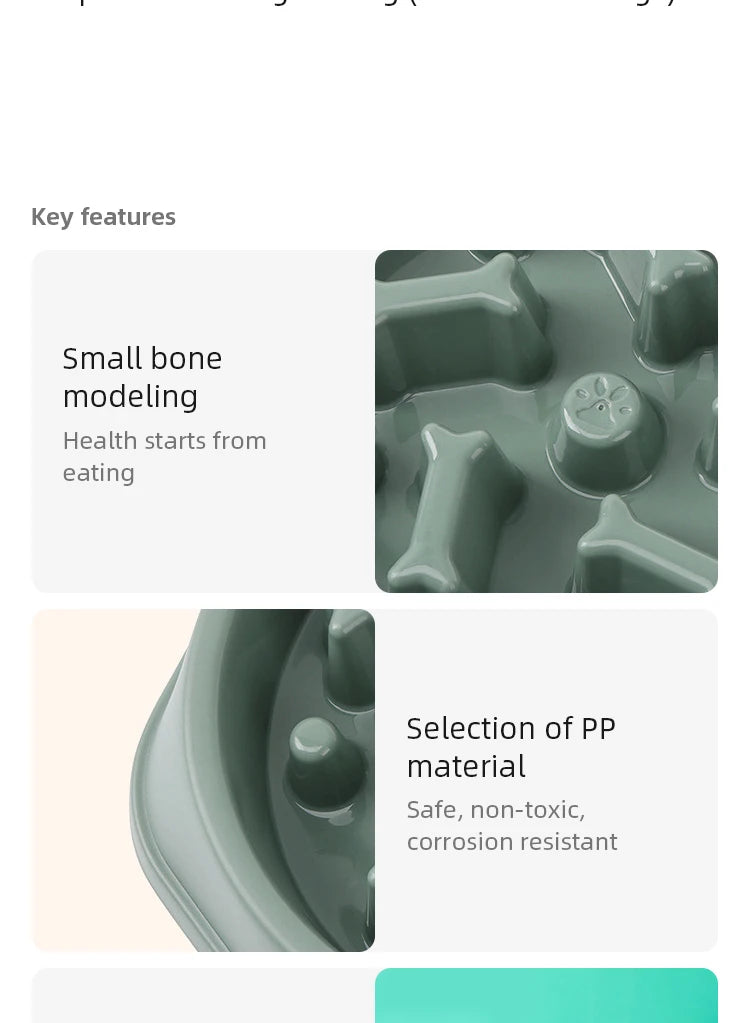Open the bone pattern close-up image
The height and width of the screenshot is (1023, 750).
[546, 421]
